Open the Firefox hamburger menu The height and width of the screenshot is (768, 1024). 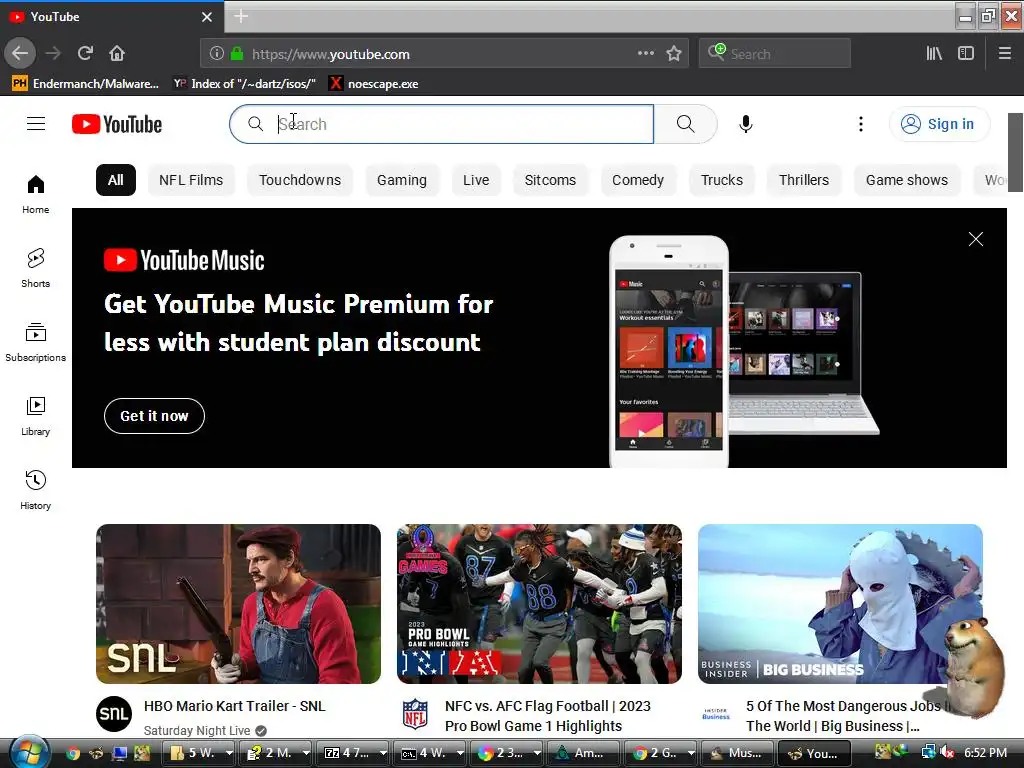pos(1004,54)
